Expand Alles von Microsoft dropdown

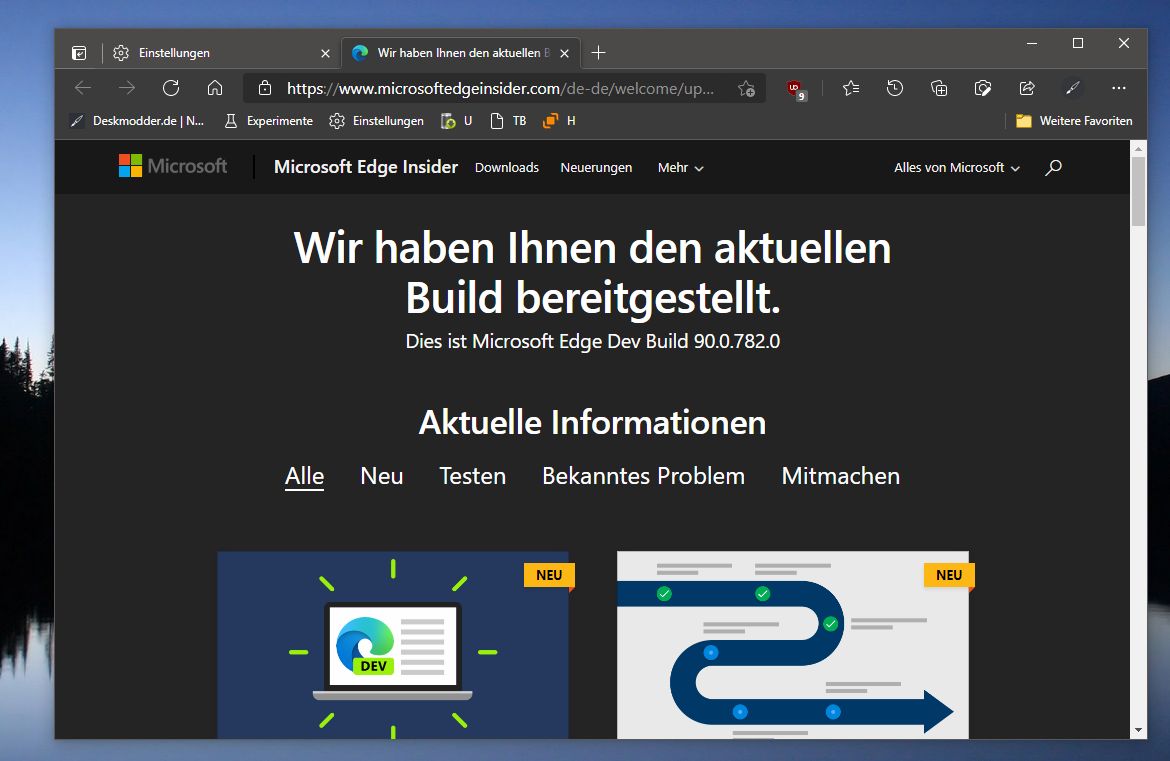pos(957,168)
